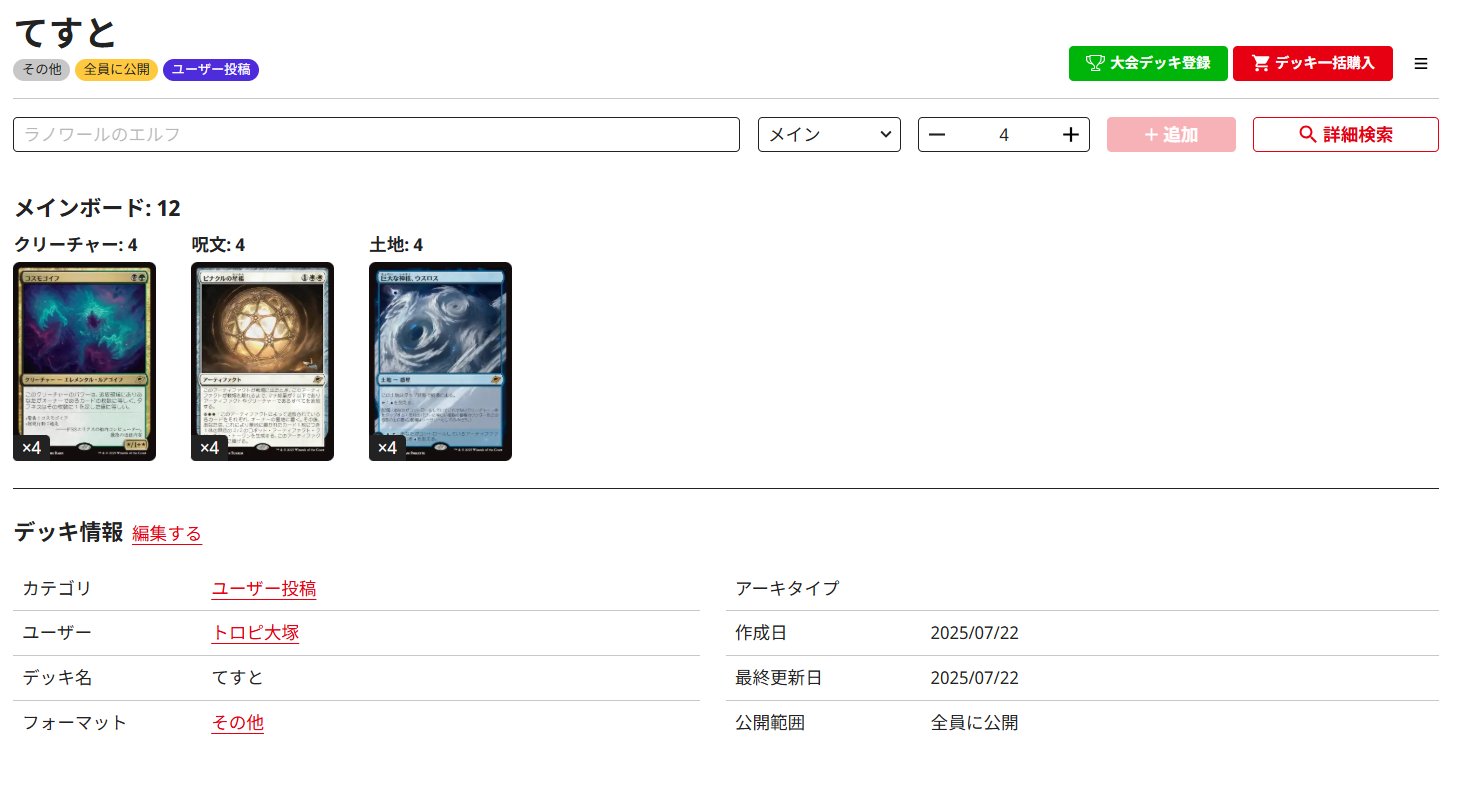Viewport: 1467px width, 806px height.
Task: Click the ＋追加 add button
Action: pos(1171,135)
